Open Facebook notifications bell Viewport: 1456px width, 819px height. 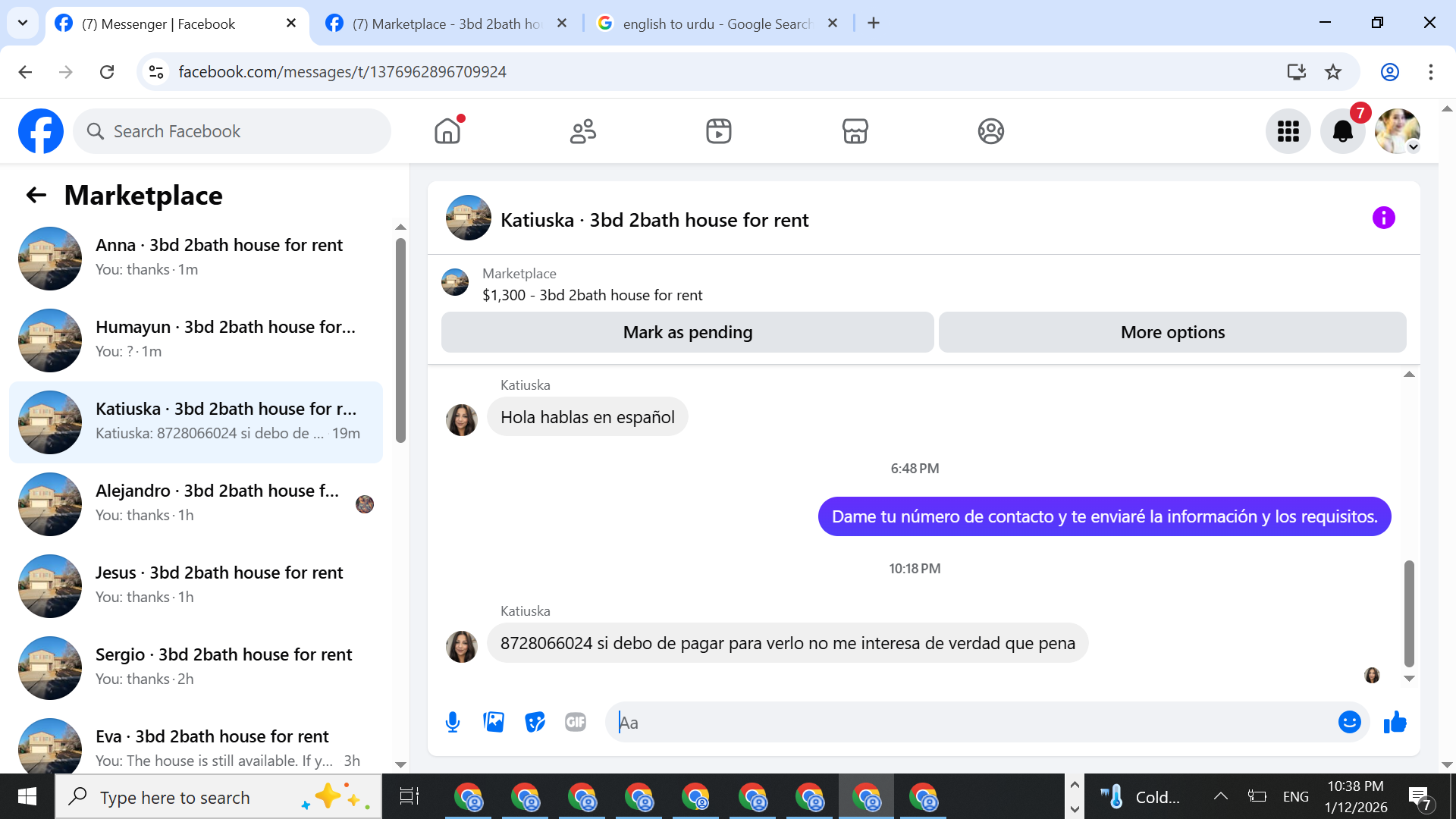[x=1342, y=131]
